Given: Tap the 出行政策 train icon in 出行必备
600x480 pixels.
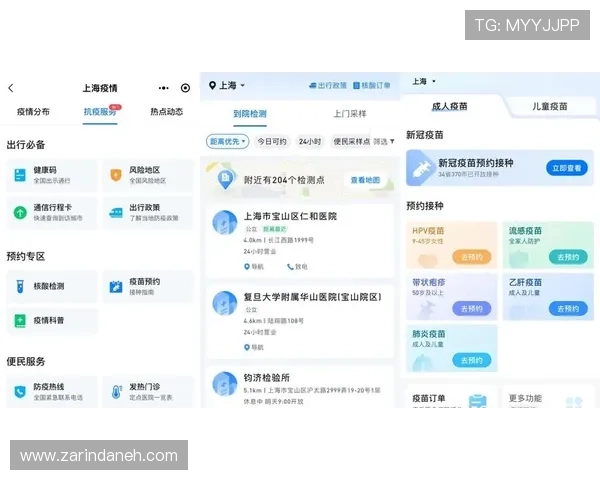Looking at the screenshot, I should [x=116, y=212].
